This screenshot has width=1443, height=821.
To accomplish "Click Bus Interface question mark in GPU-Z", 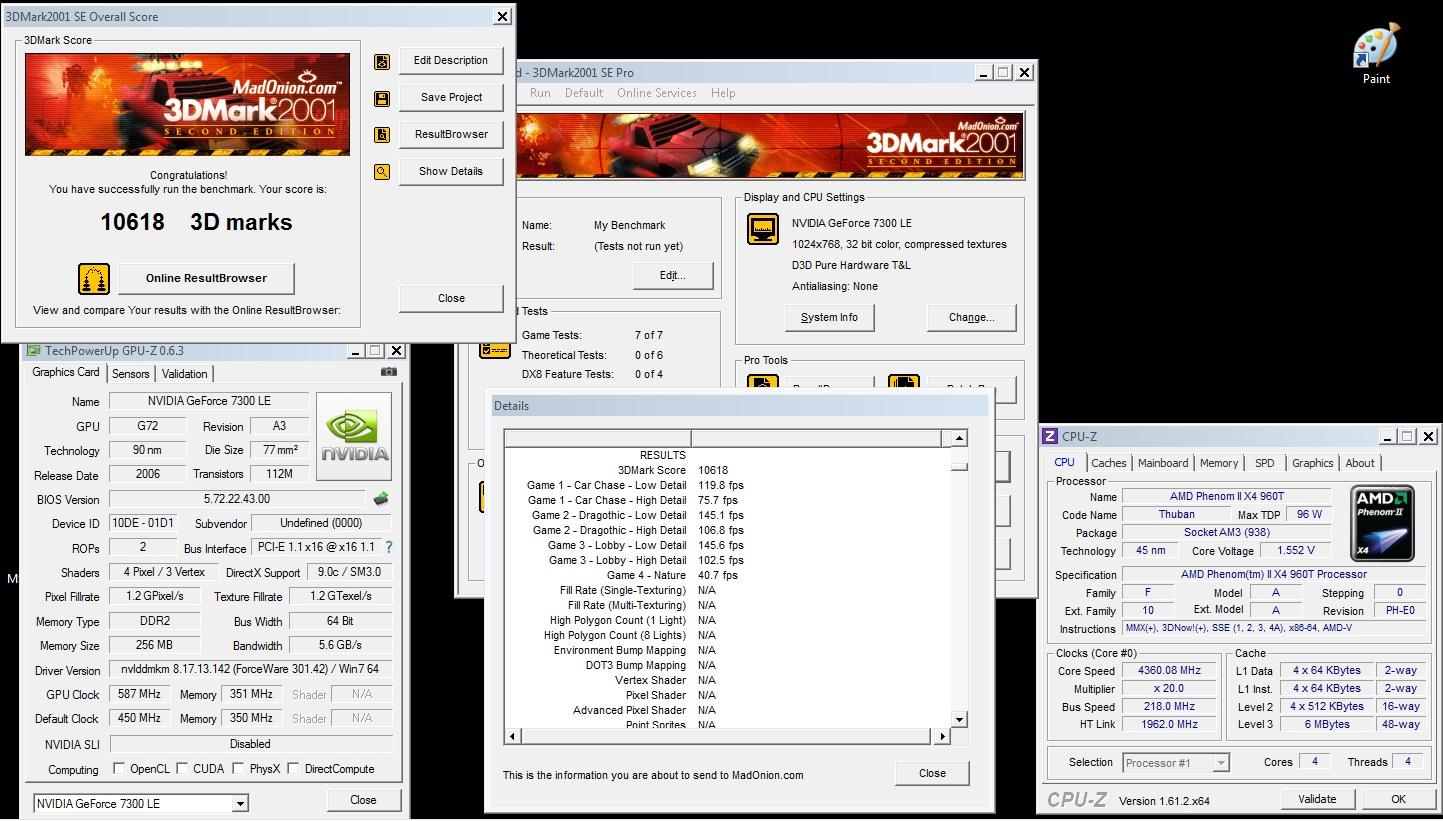I will point(389,547).
